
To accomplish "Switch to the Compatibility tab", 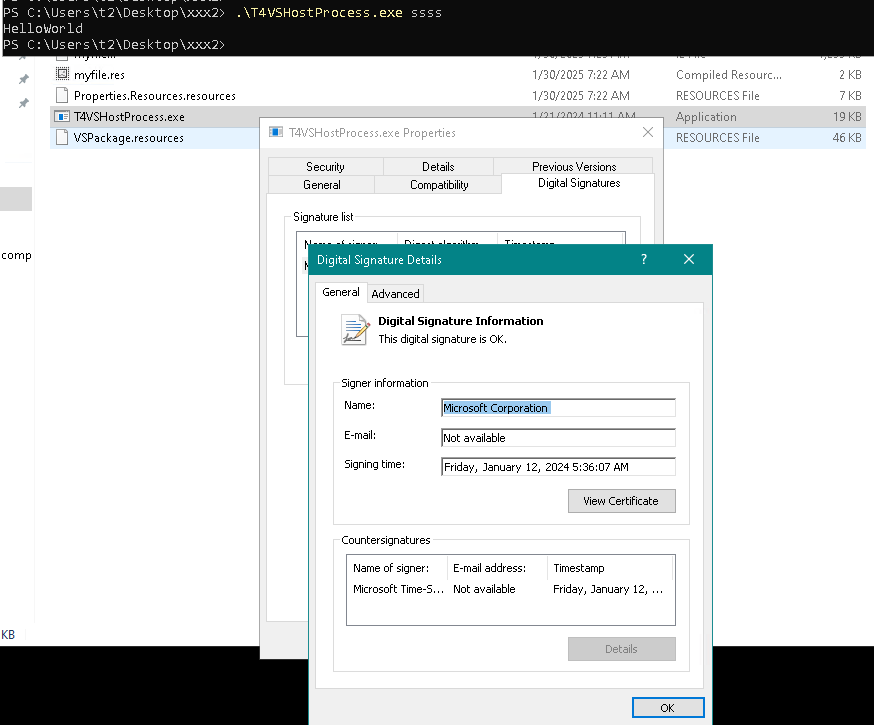I will point(439,185).
